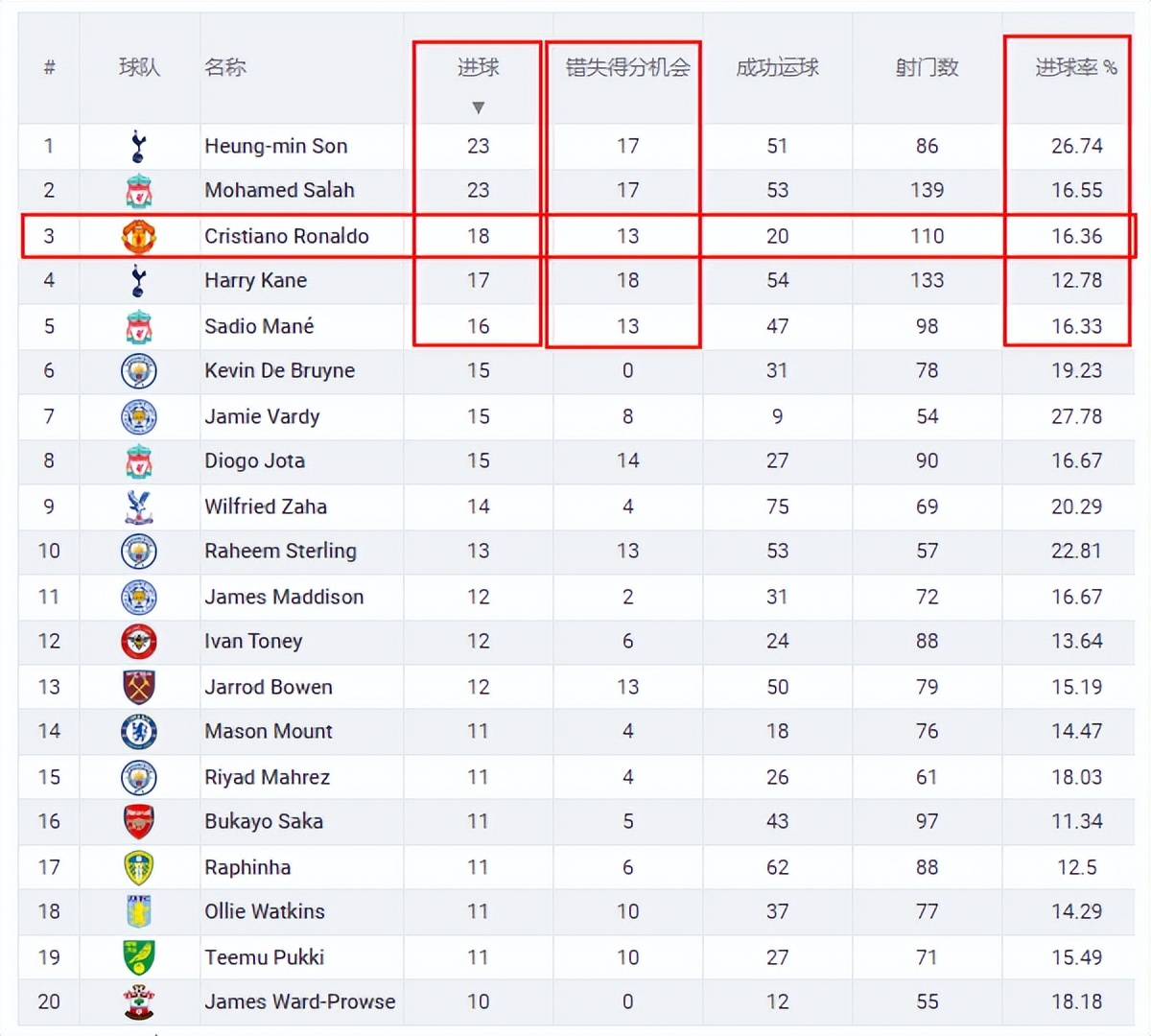Click the Manchester United crest beside Cristiano Ronaldo
This screenshot has width=1151, height=1036.
pyautogui.click(x=139, y=236)
